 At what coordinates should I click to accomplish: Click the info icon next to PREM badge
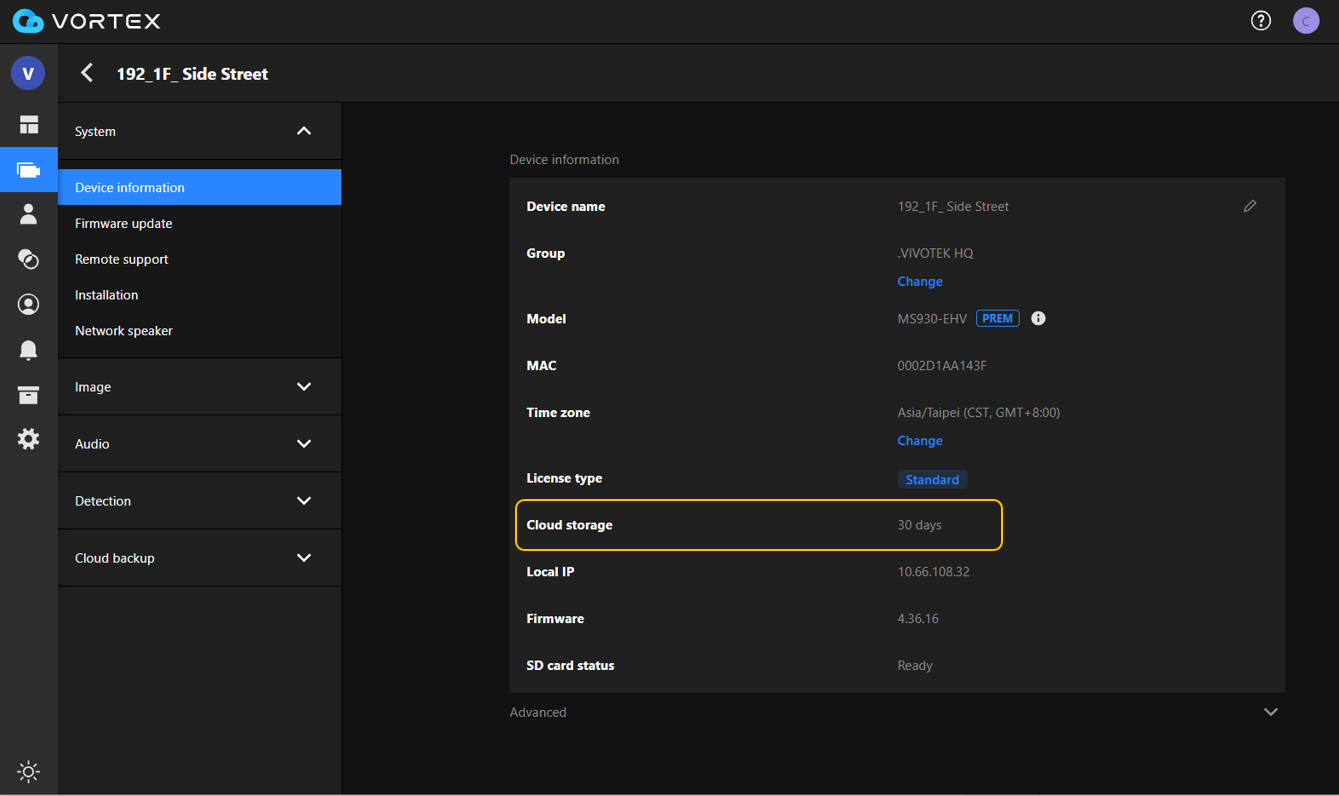(1037, 318)
